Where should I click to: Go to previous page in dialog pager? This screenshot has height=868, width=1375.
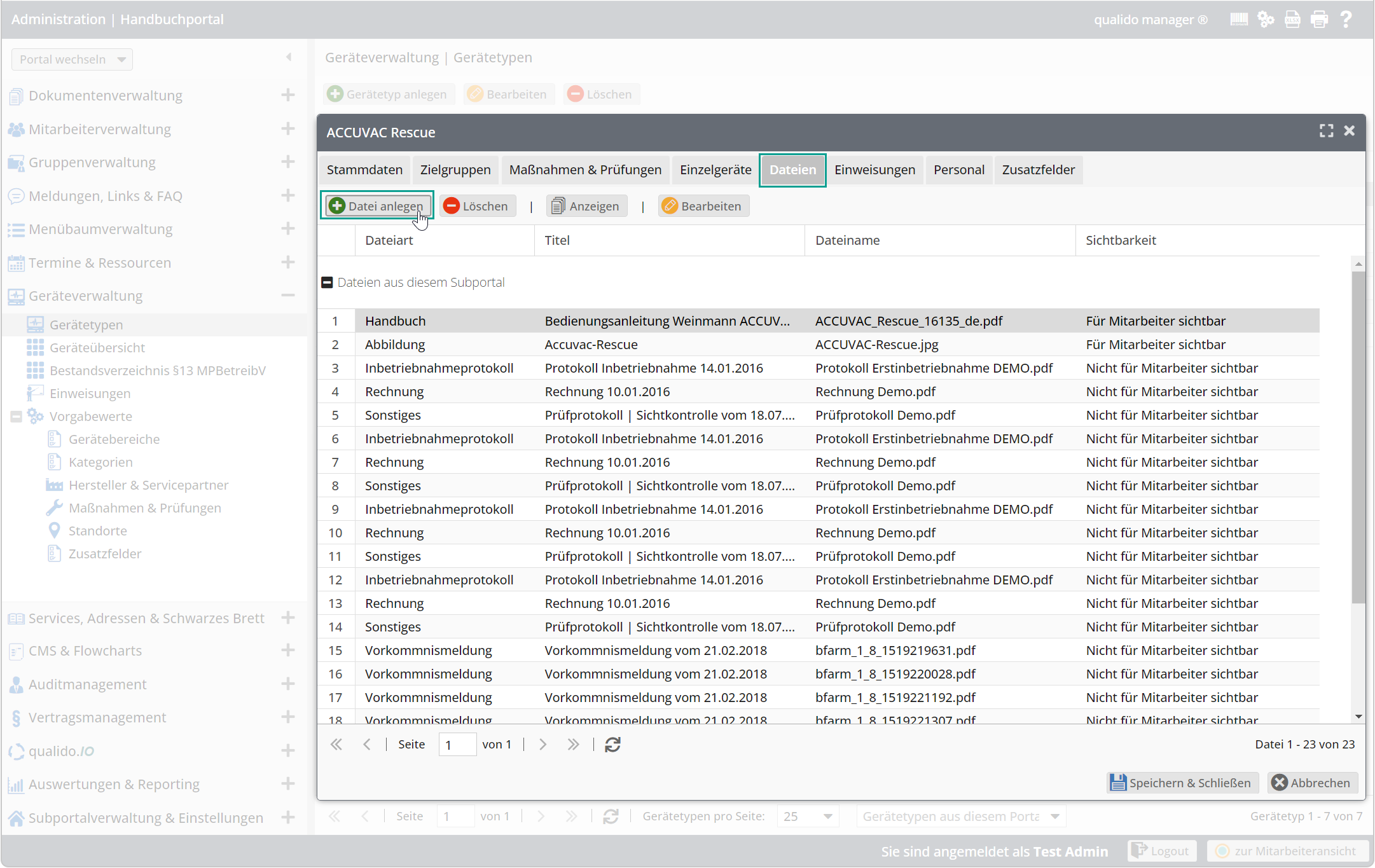tap(367, 745)
